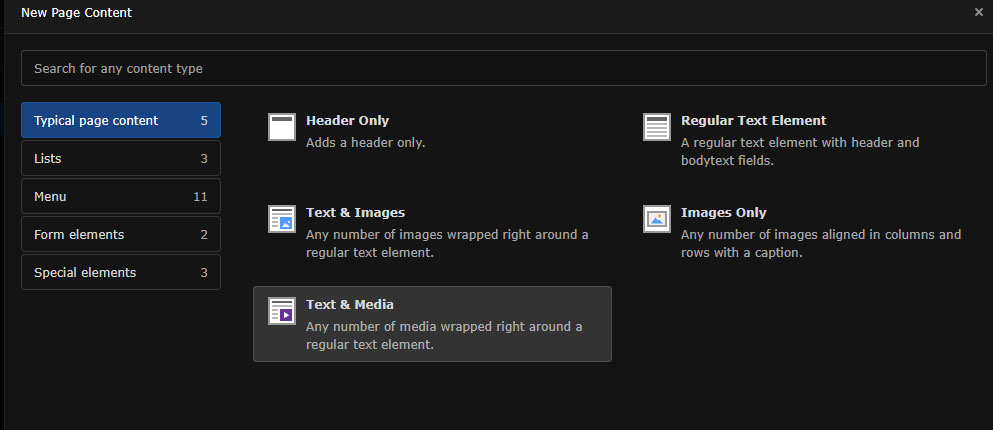Click the Text & Media title
This screenshot has width=993, height=430.
pos(350,304)
